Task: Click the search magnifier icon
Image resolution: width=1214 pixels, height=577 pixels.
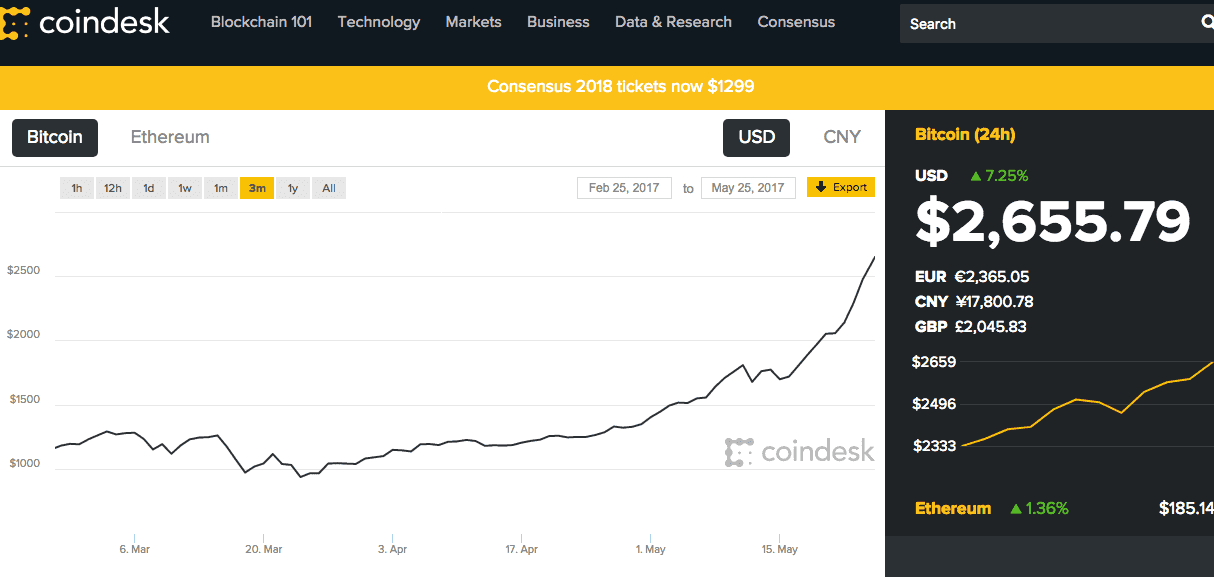Action: point(1206,23)
